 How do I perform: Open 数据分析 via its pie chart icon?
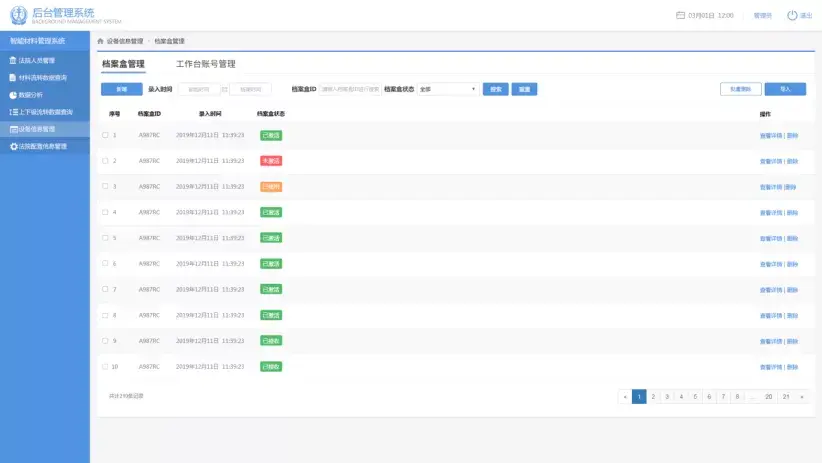pyautogui.click(x=13, y=95)
